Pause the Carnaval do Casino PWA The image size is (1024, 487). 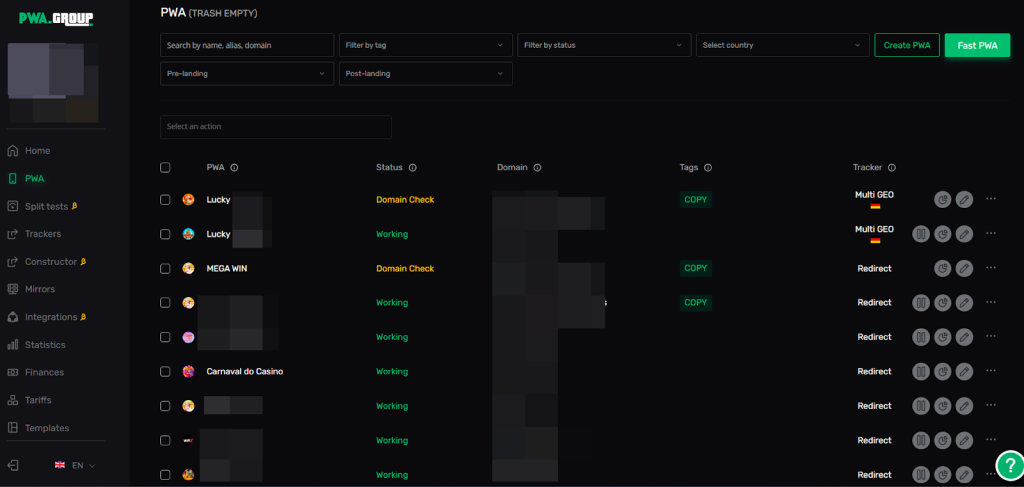[x=921, y=371]
